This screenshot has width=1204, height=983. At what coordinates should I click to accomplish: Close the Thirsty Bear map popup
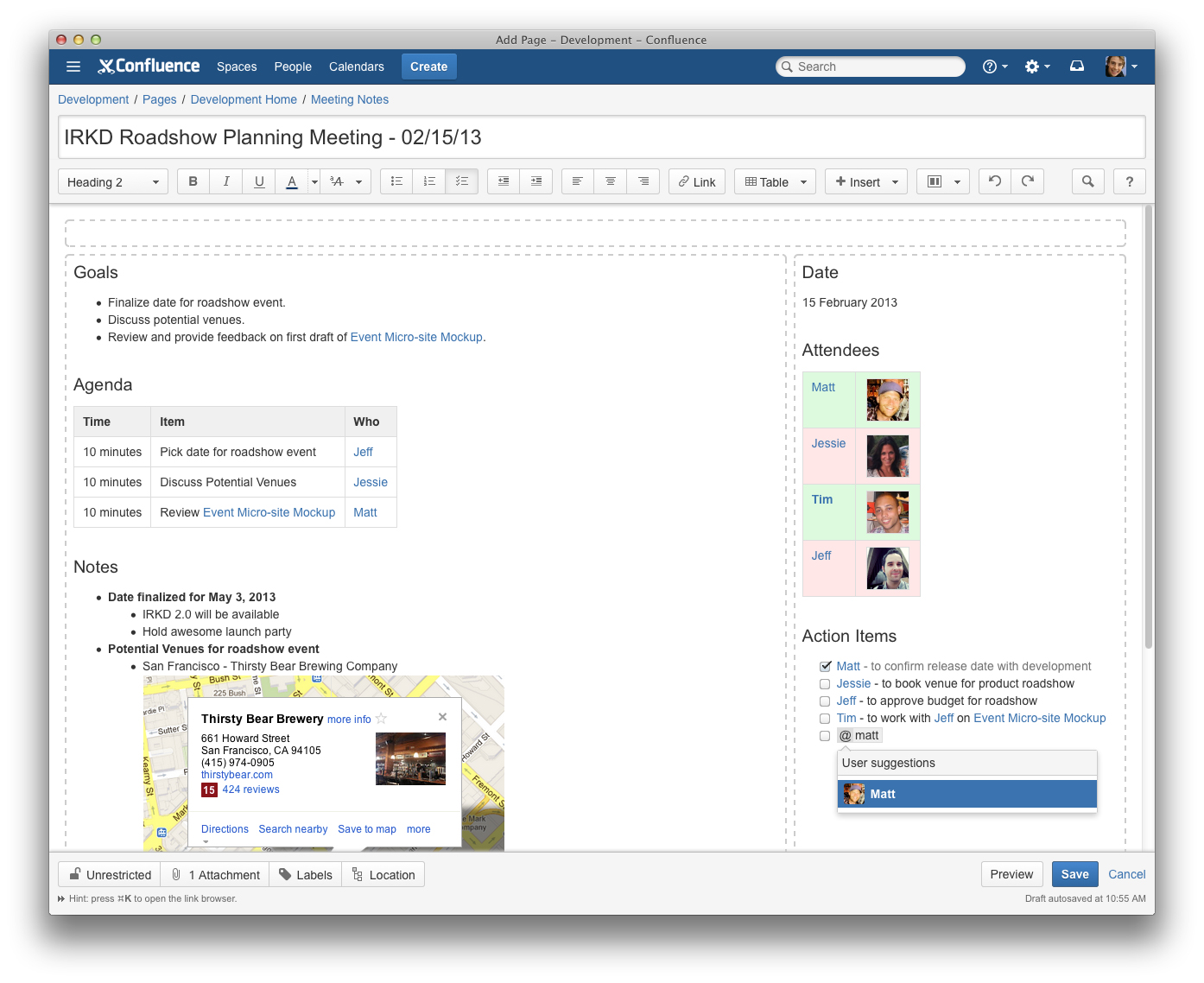tap(443, 717)
